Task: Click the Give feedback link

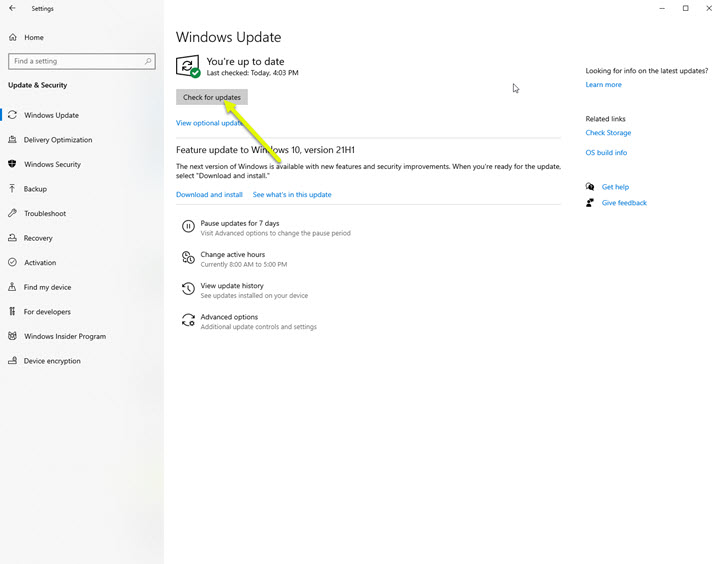Action: [624, 203]
